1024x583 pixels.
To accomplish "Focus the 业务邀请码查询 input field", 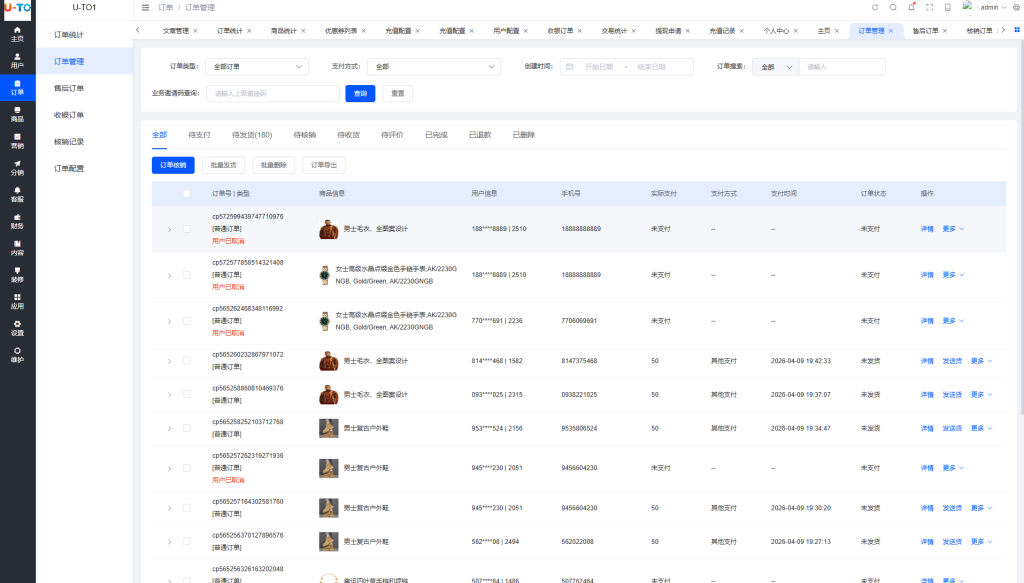I will coord(273,93).
